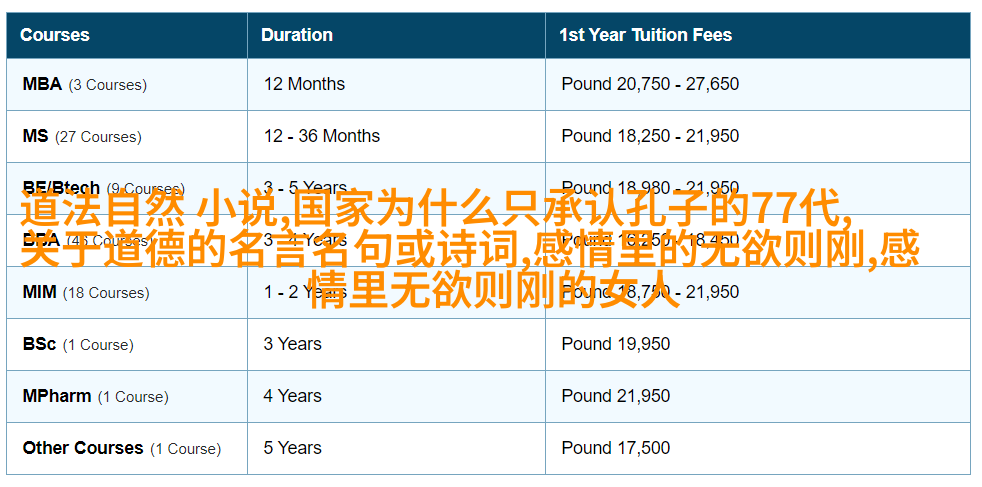Click the Pound 17,500 fee cell

click(x=616, y=448)
